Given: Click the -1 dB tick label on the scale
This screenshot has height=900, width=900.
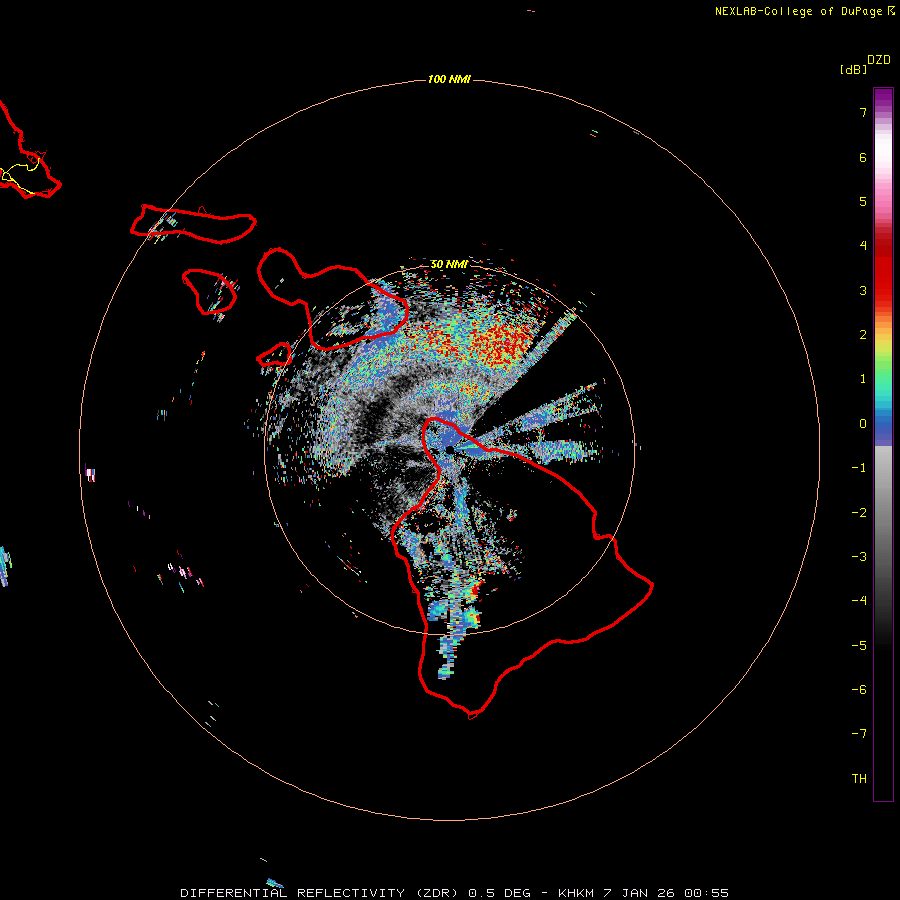Looking at the screenshot, I should (859, 468).
